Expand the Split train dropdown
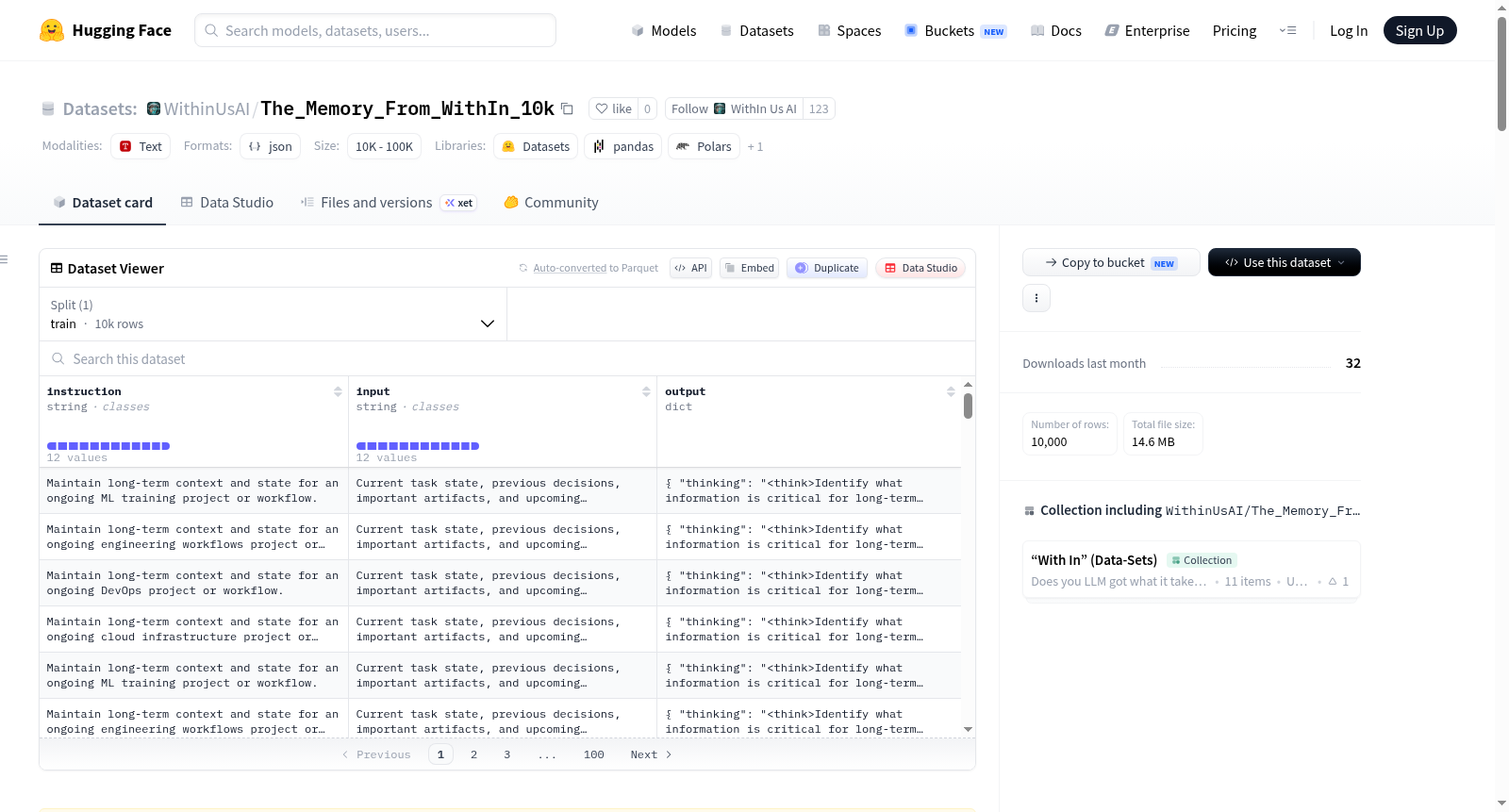 (273, 314)
